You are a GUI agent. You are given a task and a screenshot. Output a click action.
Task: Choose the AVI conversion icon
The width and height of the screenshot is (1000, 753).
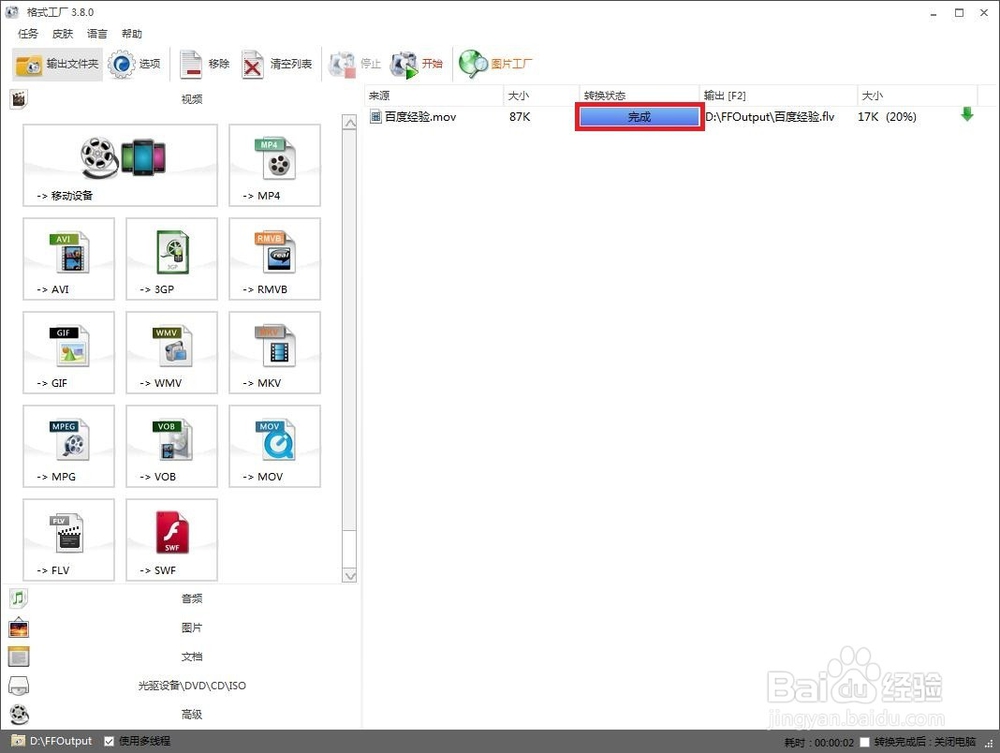(69, 259)
